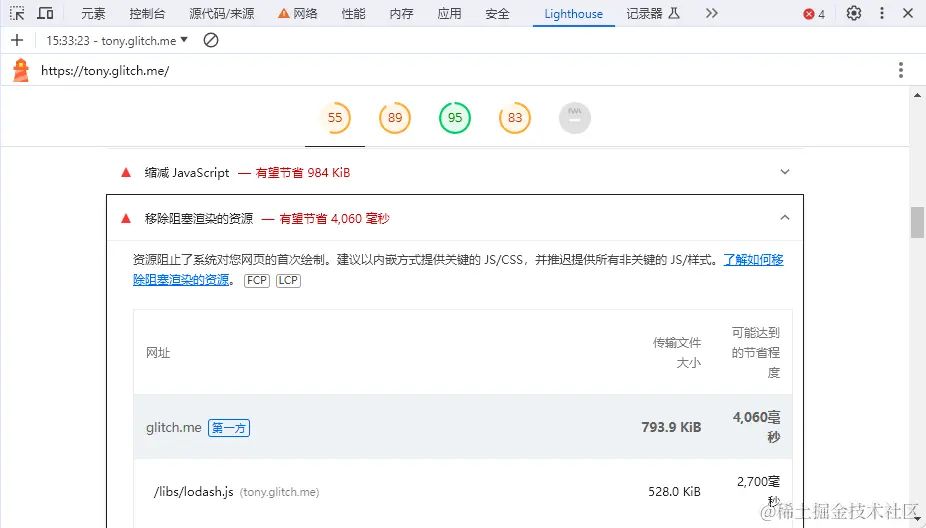Viewport: 926px width, 528px height.
Task: Click the LCP metric tag
Action: click(288, 280)
